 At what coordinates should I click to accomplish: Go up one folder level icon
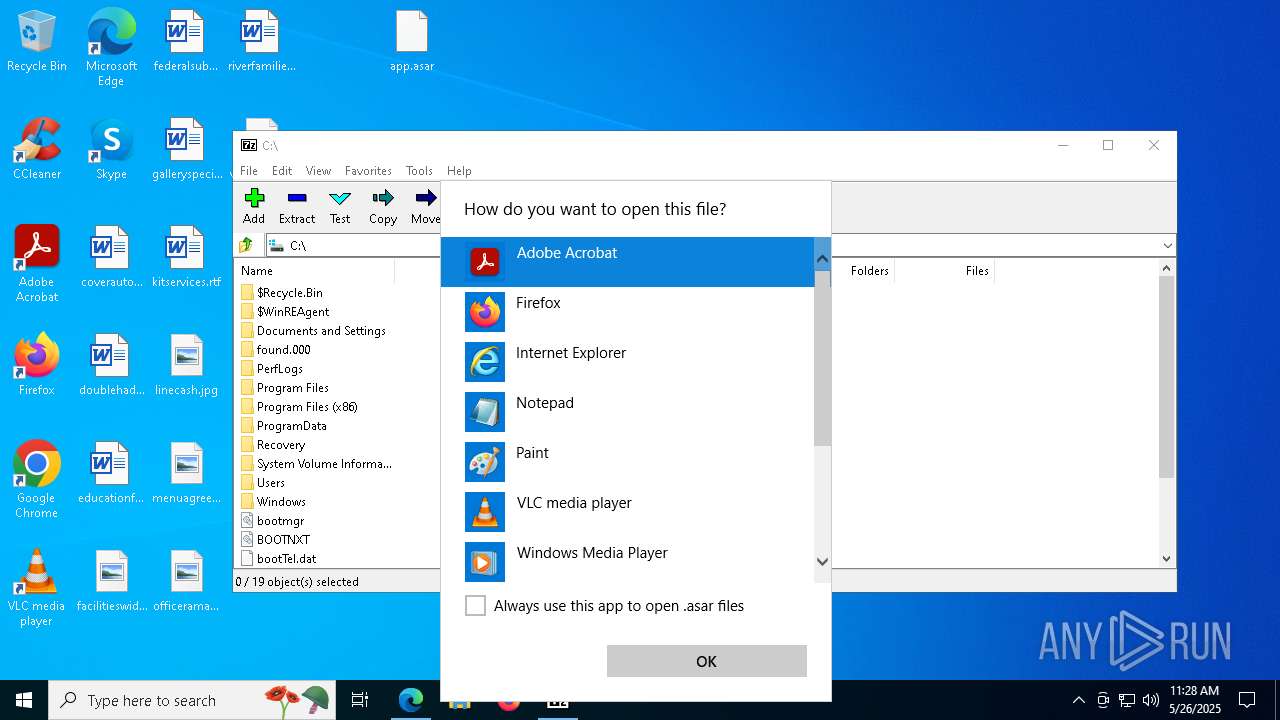247,245
